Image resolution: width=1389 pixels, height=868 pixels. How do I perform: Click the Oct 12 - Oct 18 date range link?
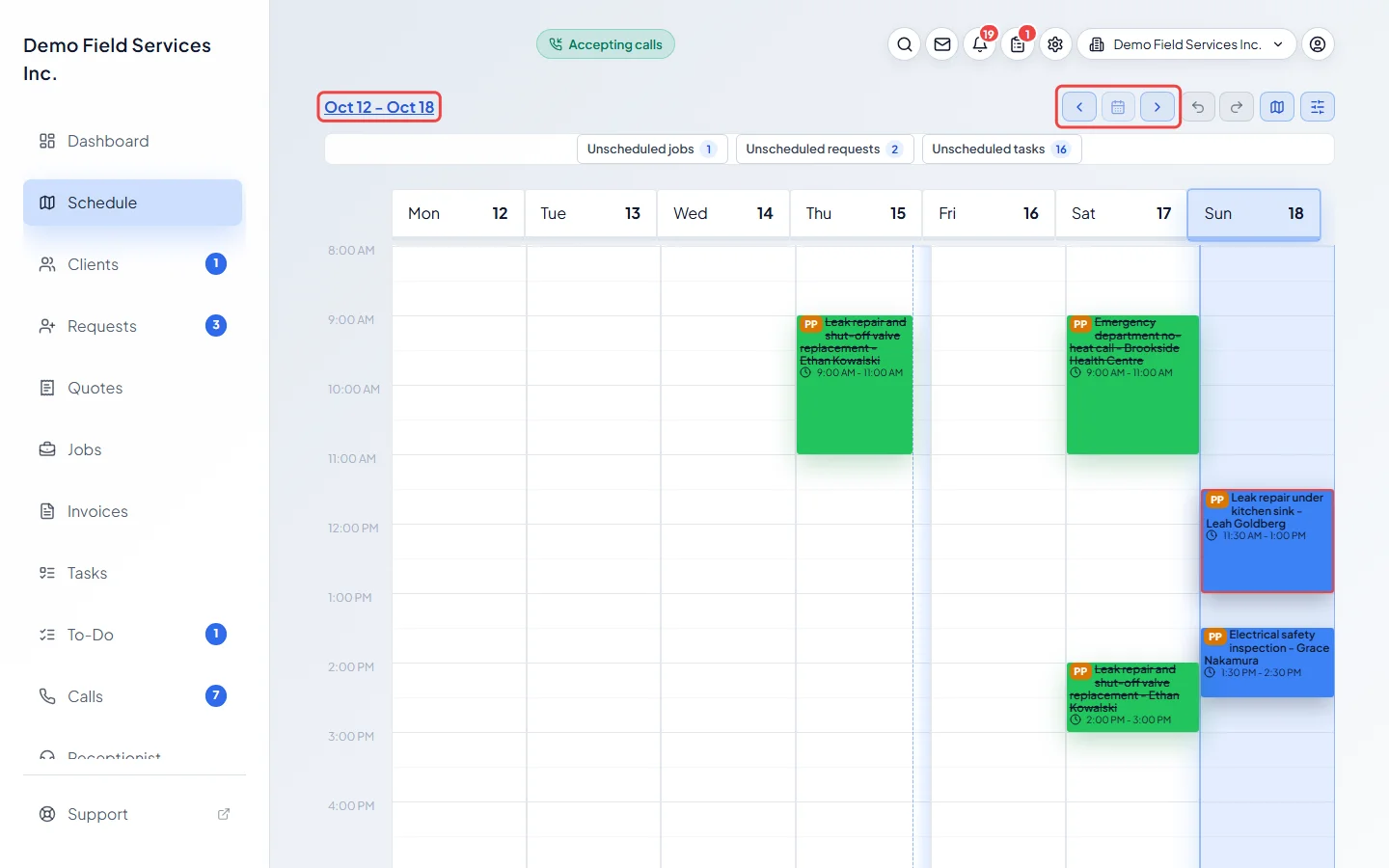pos(379,107)
